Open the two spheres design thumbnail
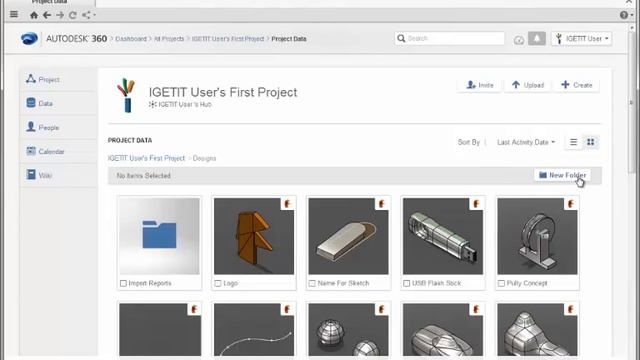640x360 pixels. pyautogui.click(x=349, y=330)
